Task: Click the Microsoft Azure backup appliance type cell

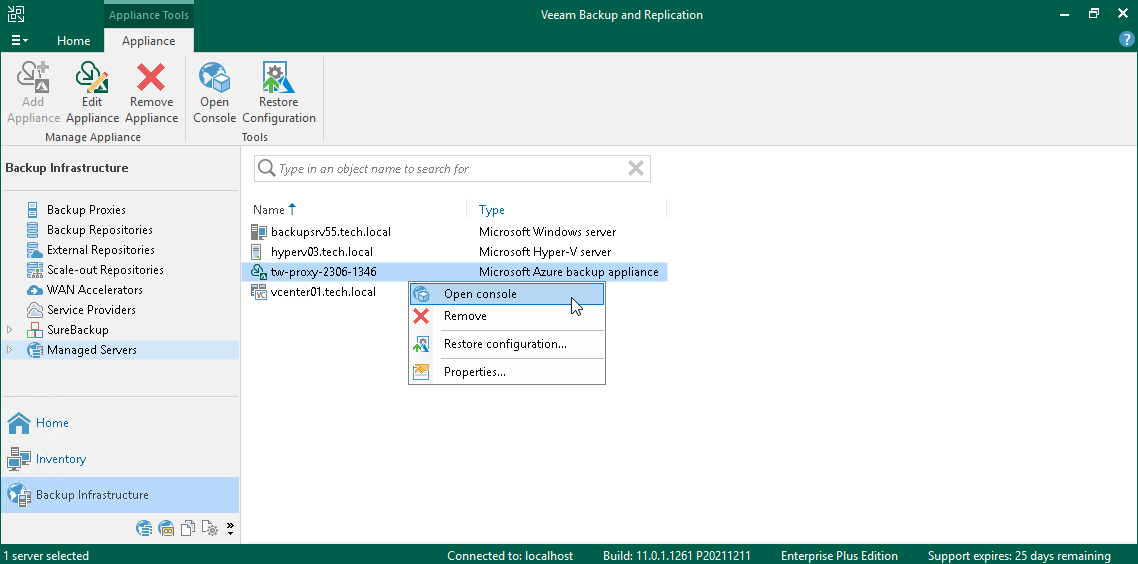Action: (x=569, y=272)
